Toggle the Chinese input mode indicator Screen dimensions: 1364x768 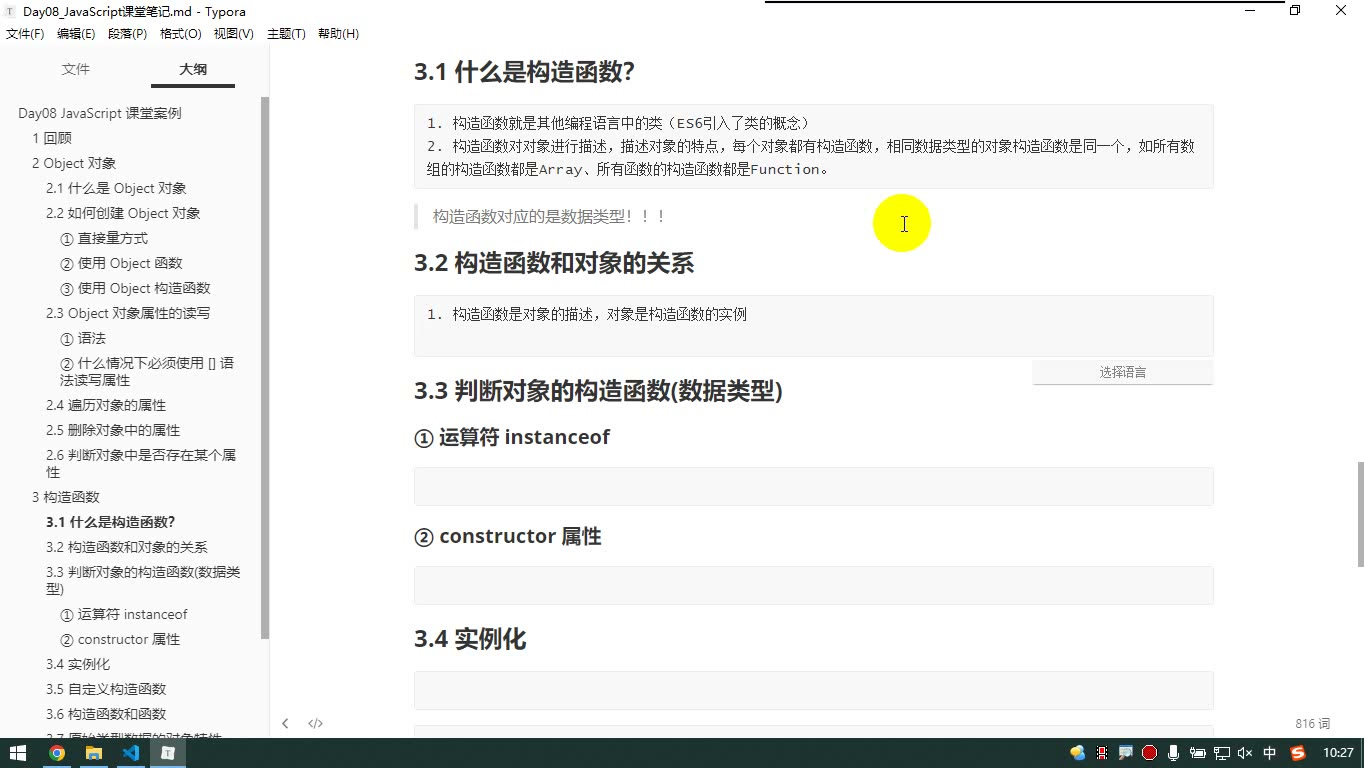1270,753
